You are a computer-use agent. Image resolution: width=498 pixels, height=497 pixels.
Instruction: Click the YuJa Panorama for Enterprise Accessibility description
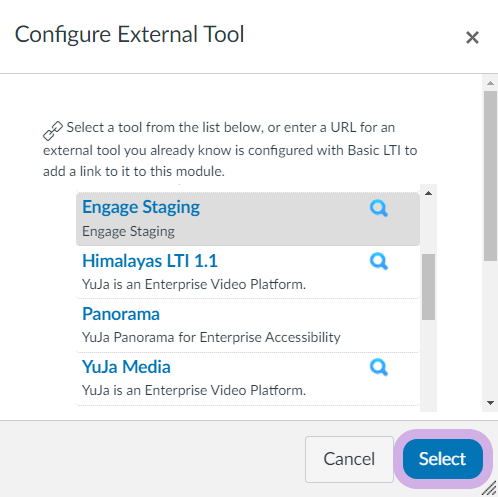point(211,337)
